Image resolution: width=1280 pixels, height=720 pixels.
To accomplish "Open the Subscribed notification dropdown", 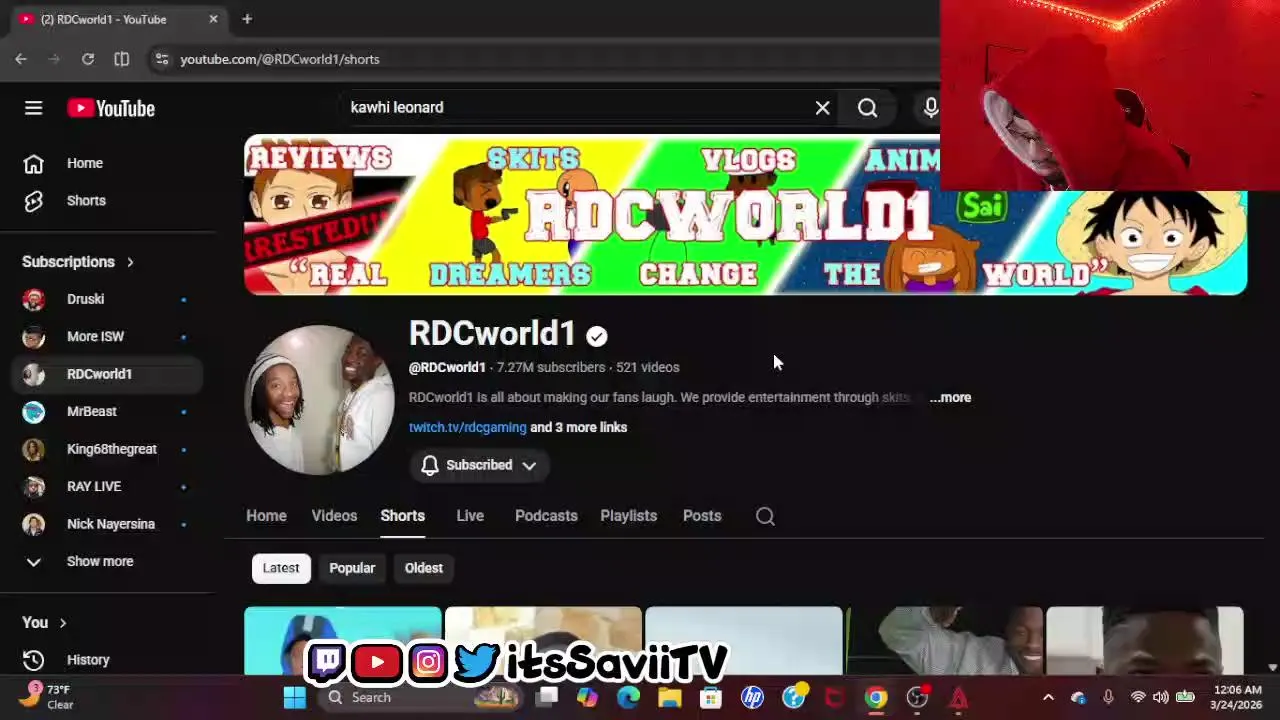I will pos(479,465).
